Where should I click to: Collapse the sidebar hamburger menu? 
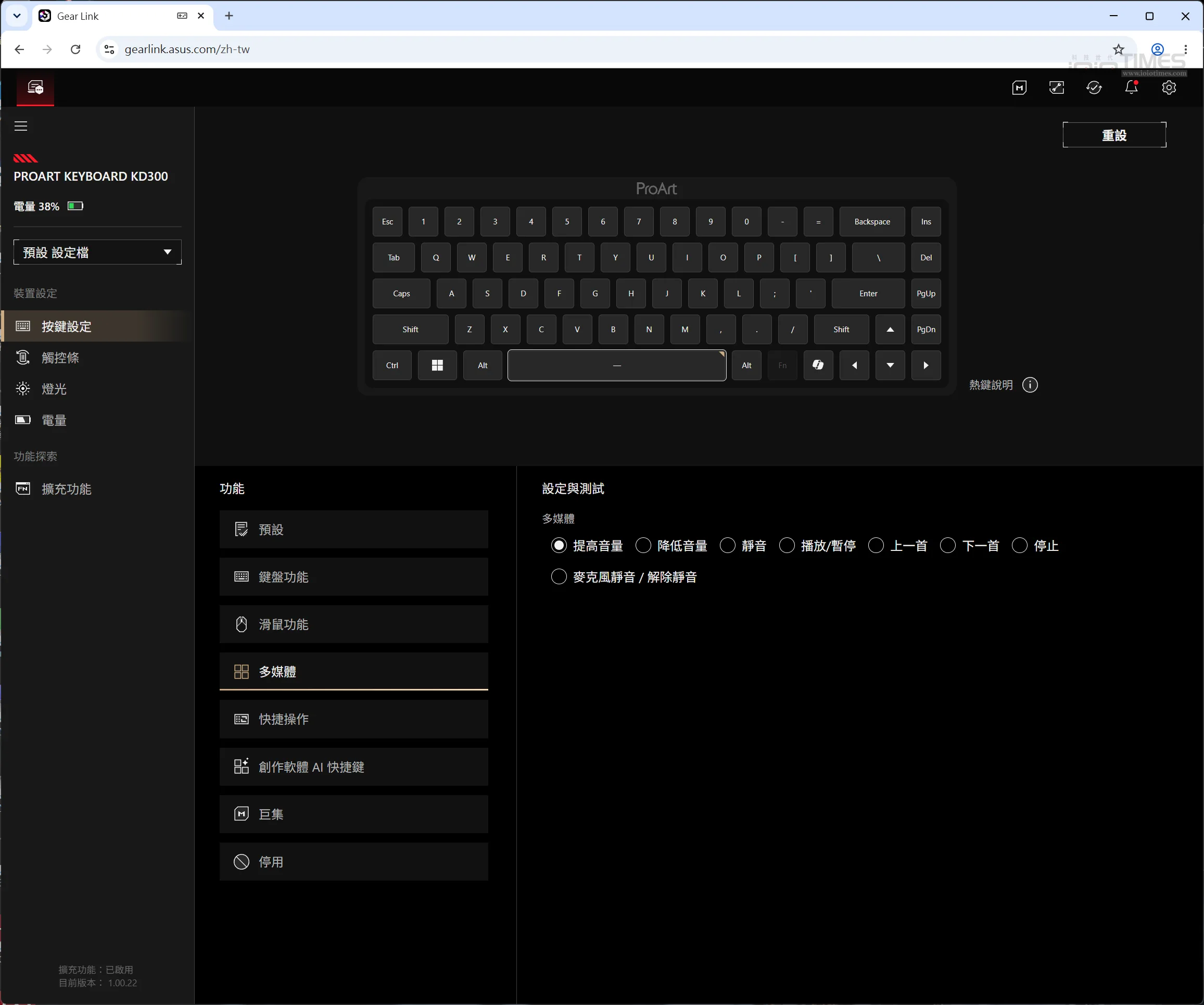coord(21,126)
